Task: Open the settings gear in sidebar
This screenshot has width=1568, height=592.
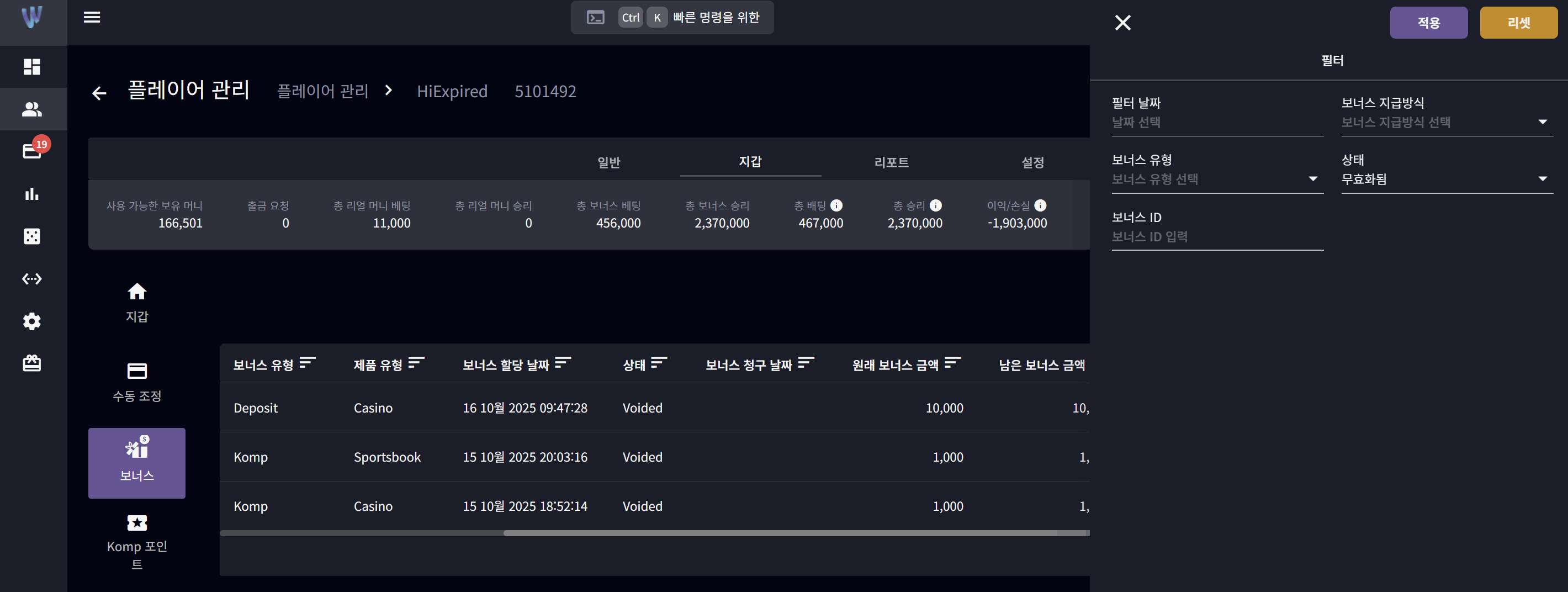Action: pos(31,321)
